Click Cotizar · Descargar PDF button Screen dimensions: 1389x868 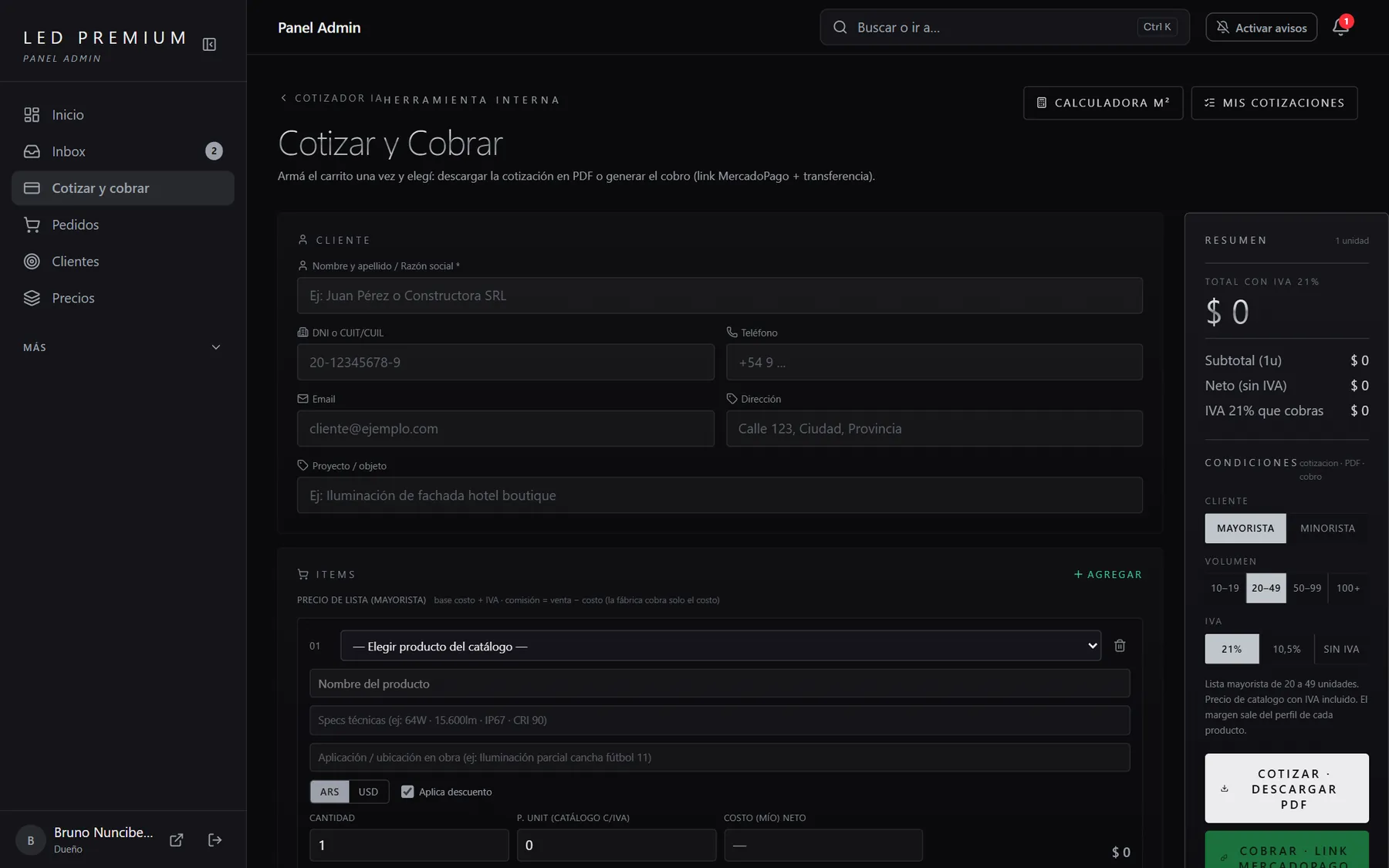click(x=1286, y=789)
